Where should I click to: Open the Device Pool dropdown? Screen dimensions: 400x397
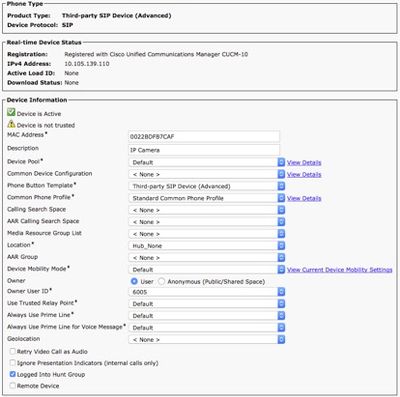[x=207, y=162]
